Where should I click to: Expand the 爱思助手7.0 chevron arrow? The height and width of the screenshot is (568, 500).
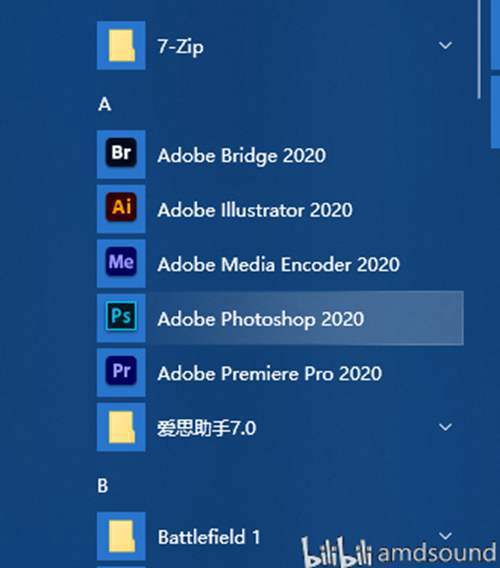point(445,427)
